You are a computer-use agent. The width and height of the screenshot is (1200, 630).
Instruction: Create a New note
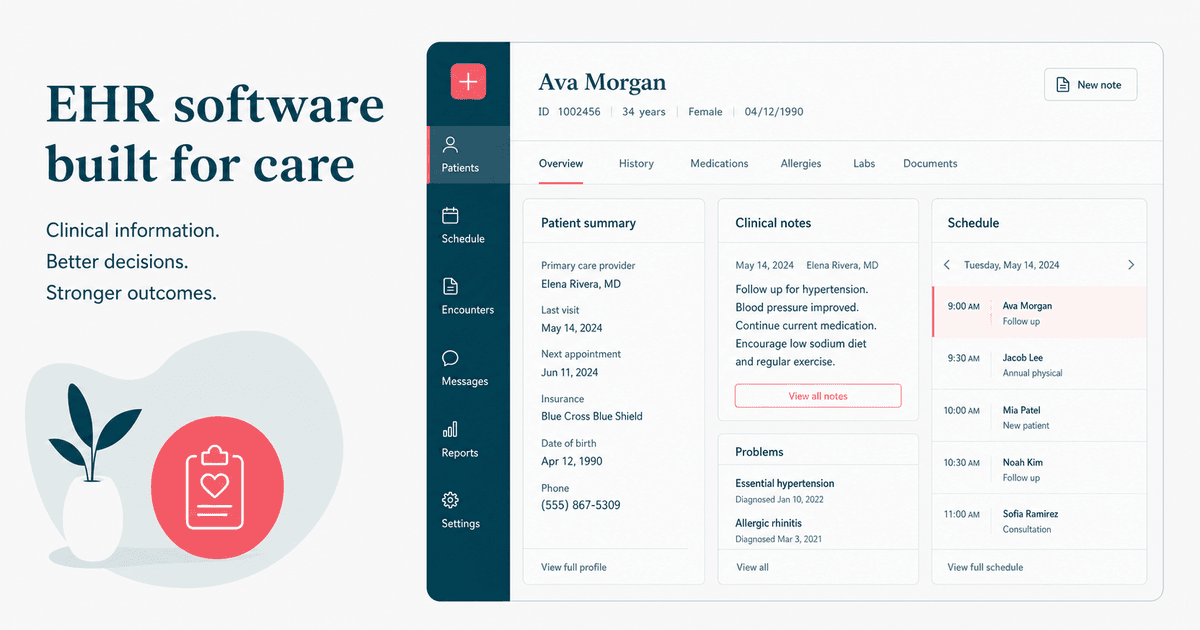click(x=1090, y=85)
